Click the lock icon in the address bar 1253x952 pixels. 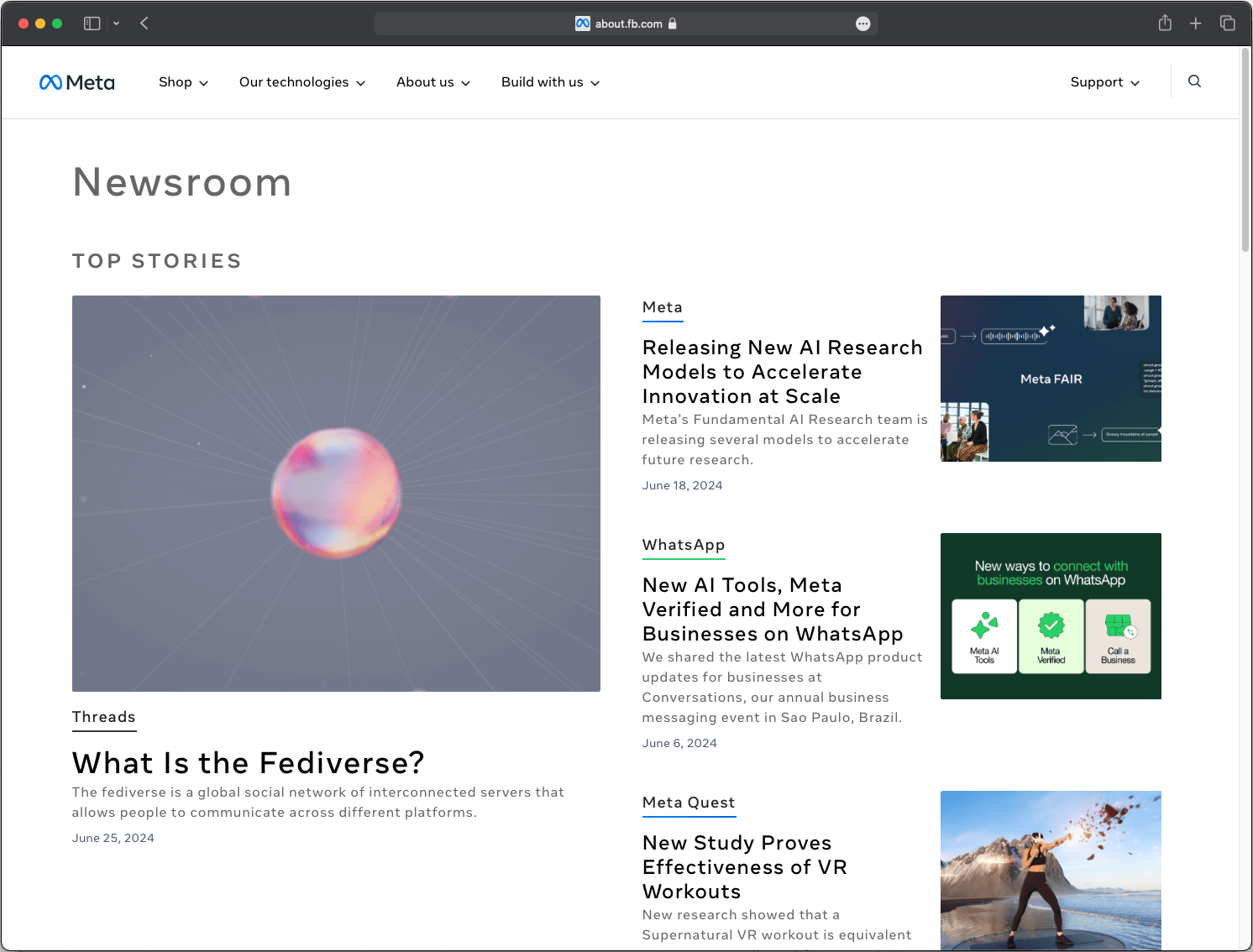click(x=672, y=24)
